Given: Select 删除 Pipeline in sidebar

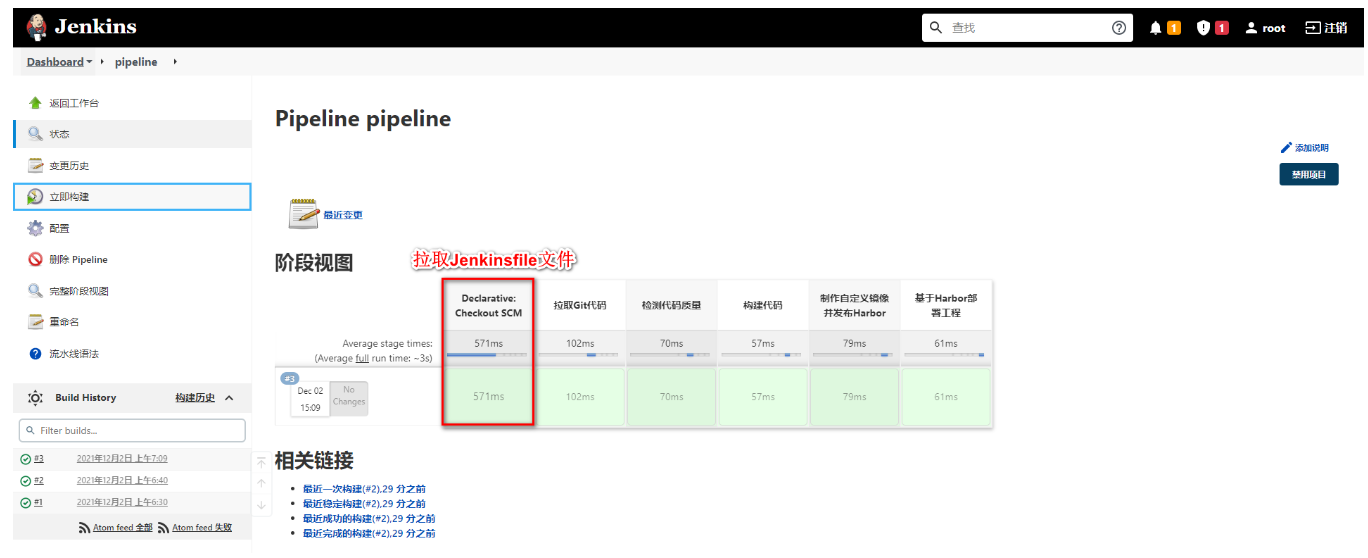Looking at the screenshot, I should click(x=78, y=260).
